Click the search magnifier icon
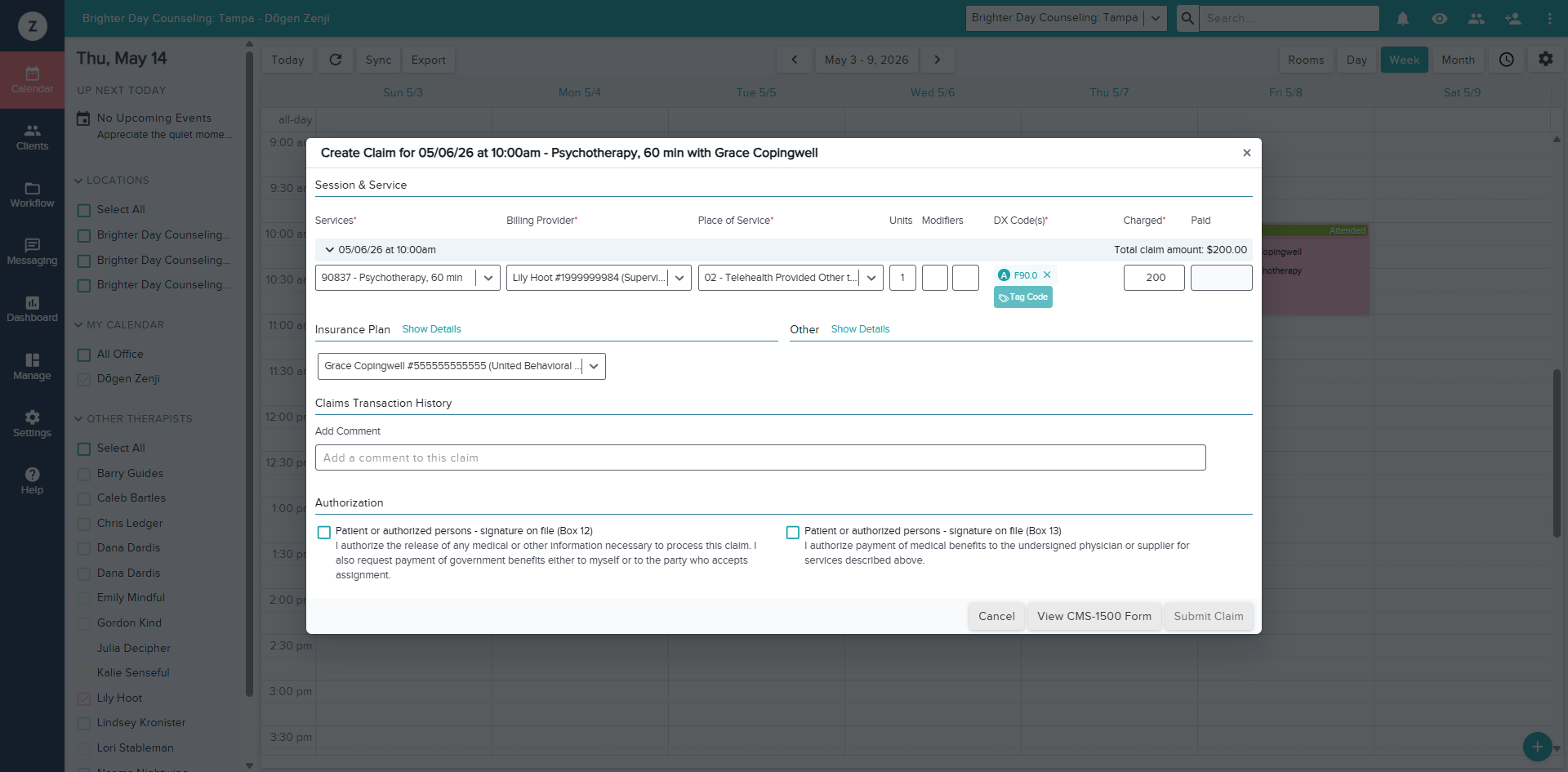 (x=1187, y=18)
